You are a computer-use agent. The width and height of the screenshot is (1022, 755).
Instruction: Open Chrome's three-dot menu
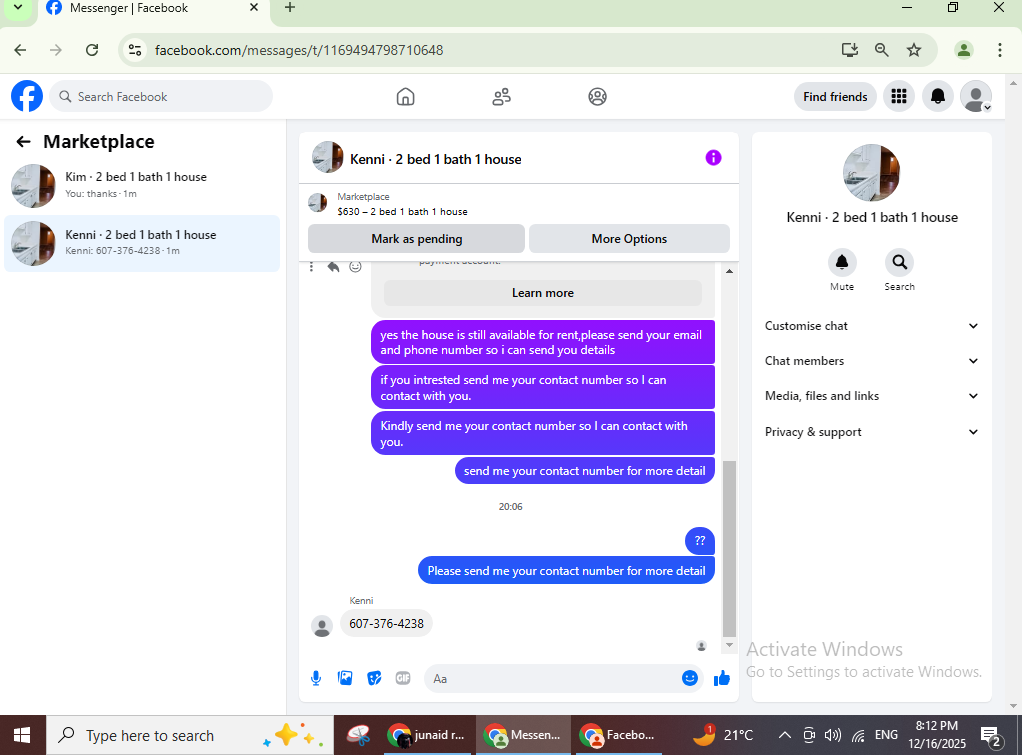tap(999, 50)
